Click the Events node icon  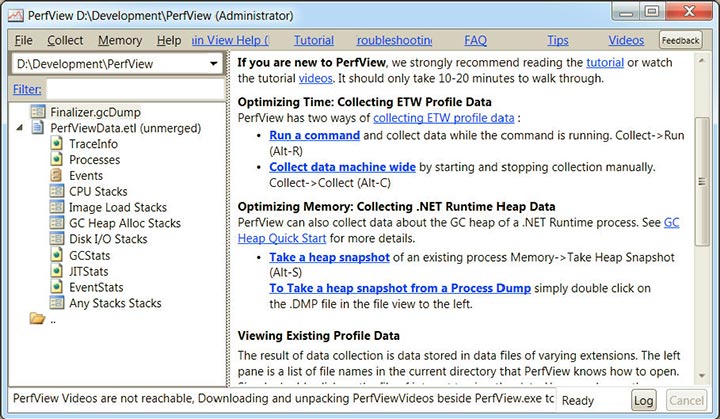coord(56,175)
